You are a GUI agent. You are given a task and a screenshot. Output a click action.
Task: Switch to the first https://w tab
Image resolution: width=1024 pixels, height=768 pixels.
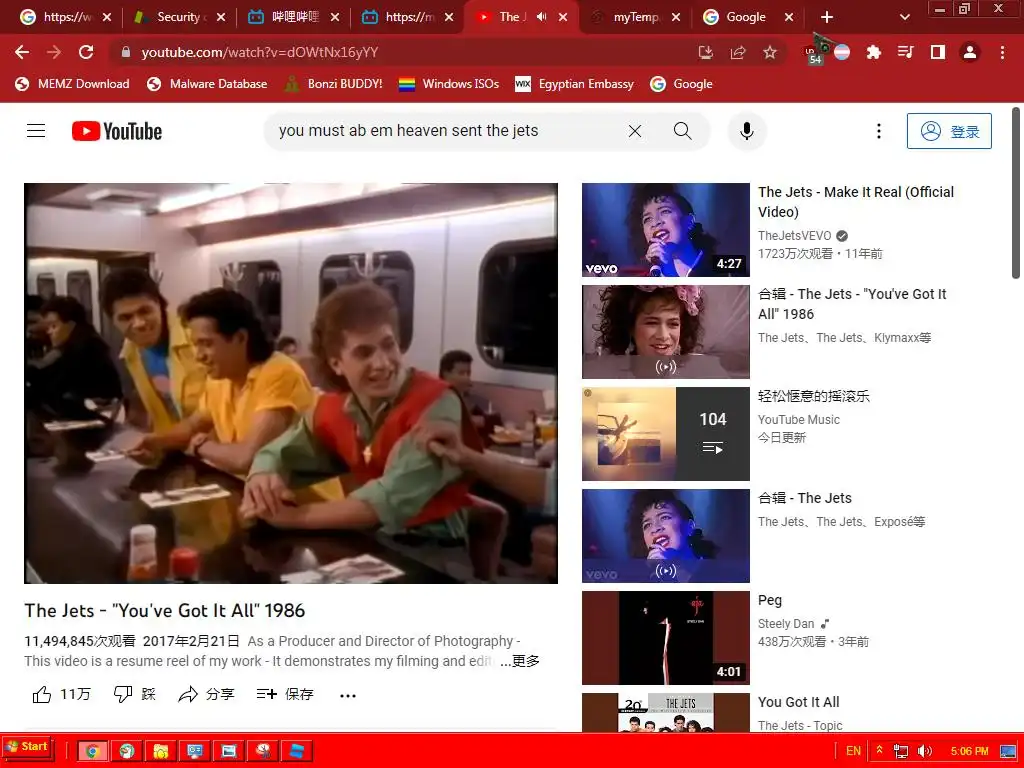[x=65, y=17]
